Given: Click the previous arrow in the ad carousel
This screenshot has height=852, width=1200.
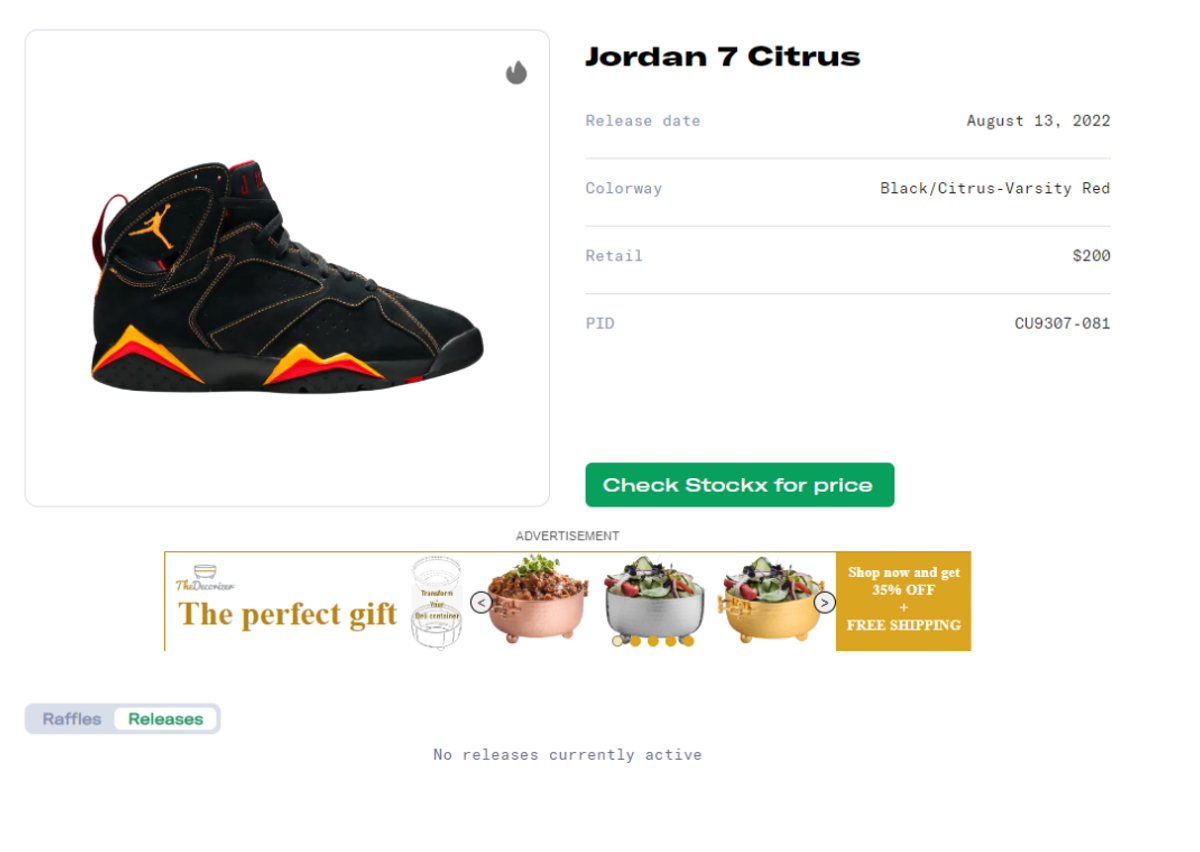Looking at the screenshot, I should coord(481,602).
